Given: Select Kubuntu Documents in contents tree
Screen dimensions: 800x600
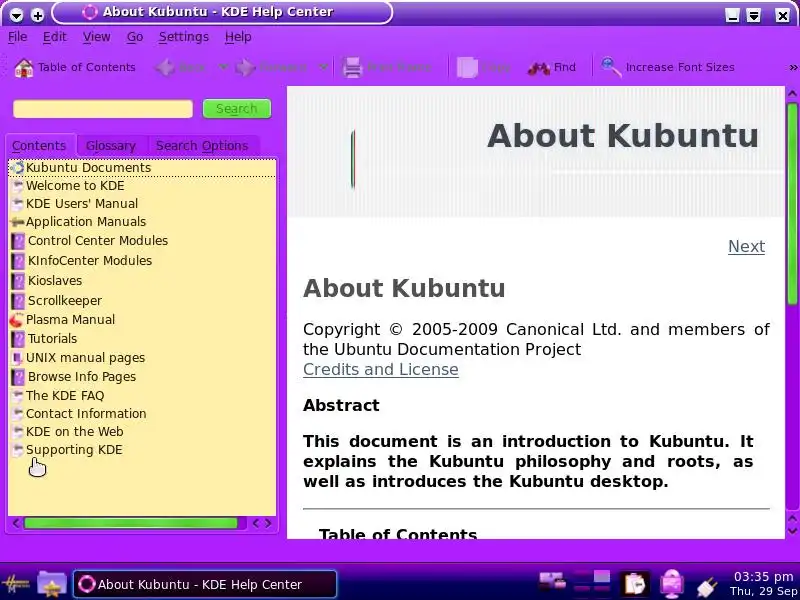Looking at the screenshot, I should tap(142, 168).
